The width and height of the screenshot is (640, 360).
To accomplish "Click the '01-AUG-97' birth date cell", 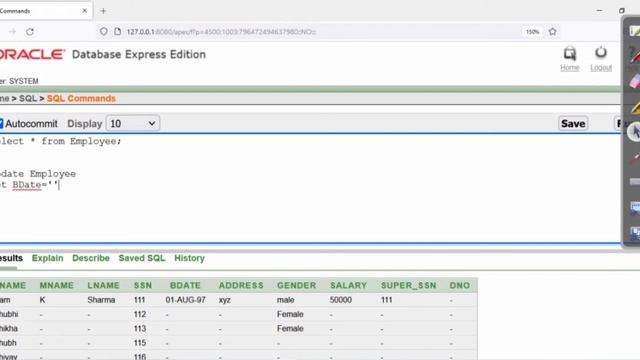I will (x=185, y=300).
